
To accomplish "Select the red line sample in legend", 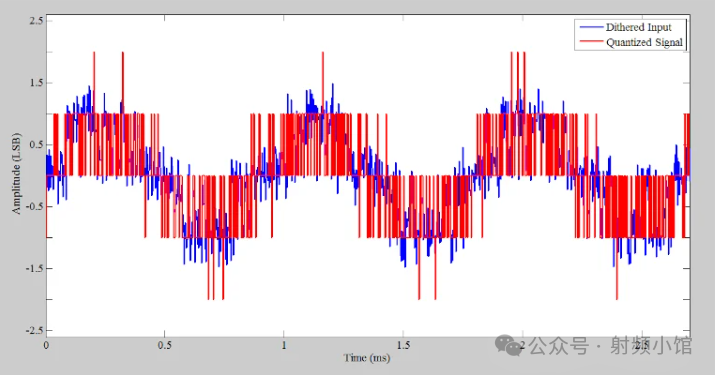I will point(591,42).
